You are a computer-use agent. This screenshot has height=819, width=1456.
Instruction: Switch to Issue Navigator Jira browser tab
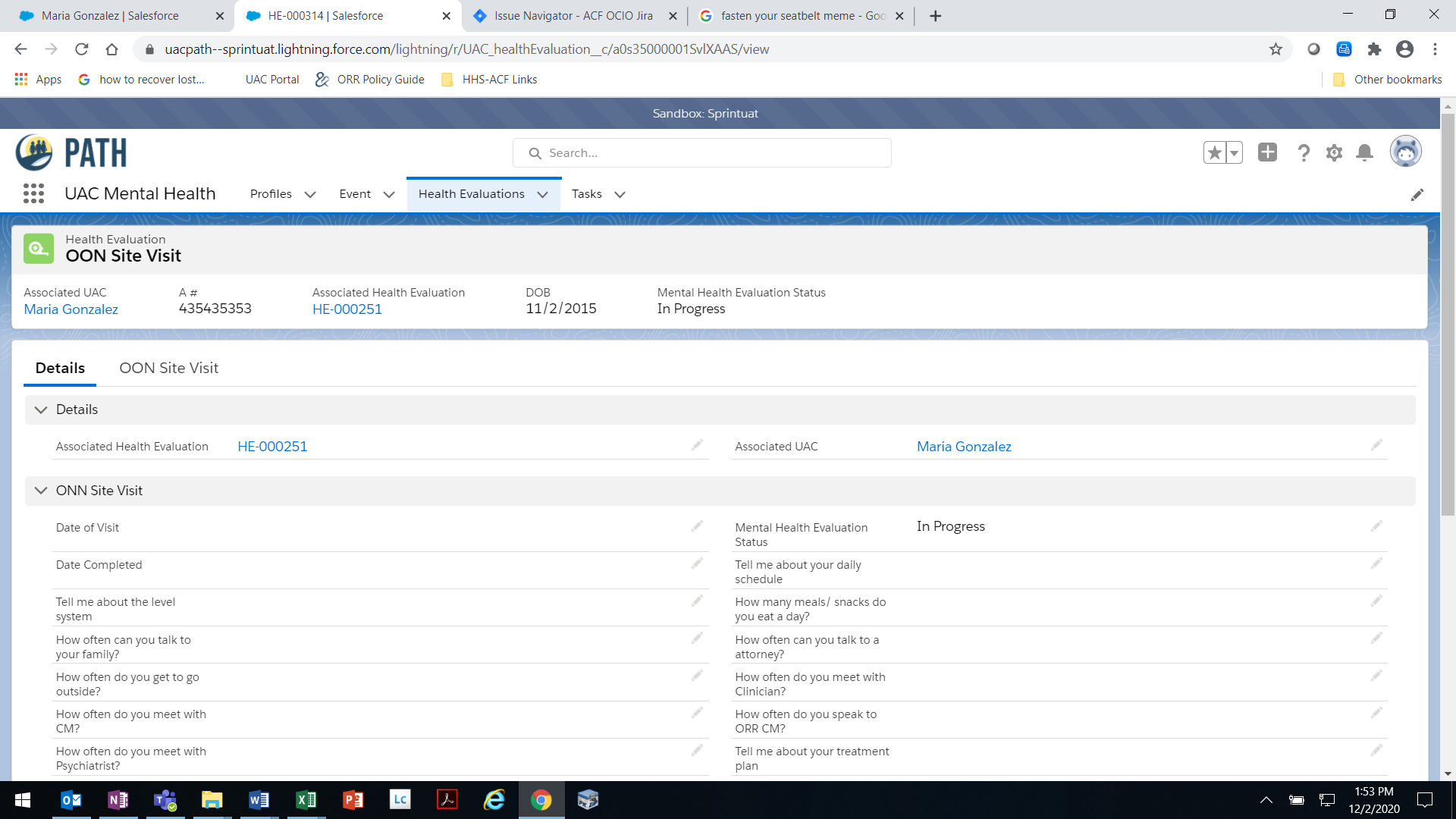pos(573,16)
